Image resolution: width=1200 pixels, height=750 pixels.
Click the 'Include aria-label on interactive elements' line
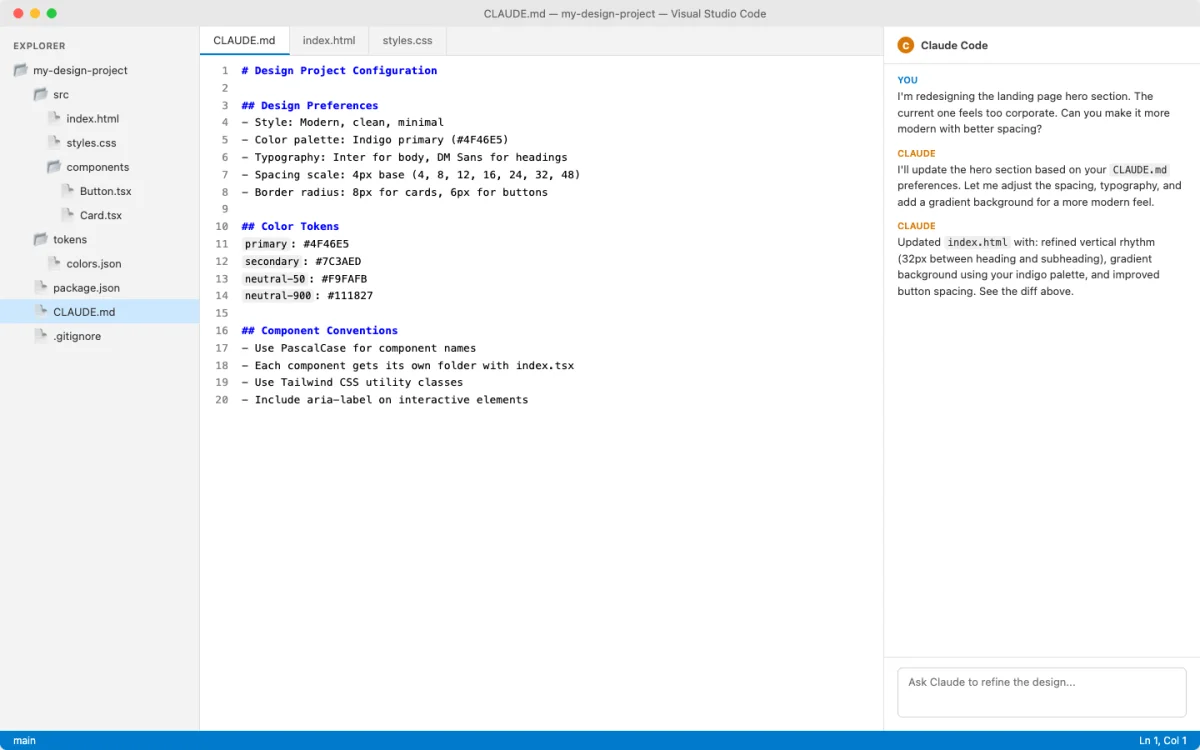coord(385,400)
